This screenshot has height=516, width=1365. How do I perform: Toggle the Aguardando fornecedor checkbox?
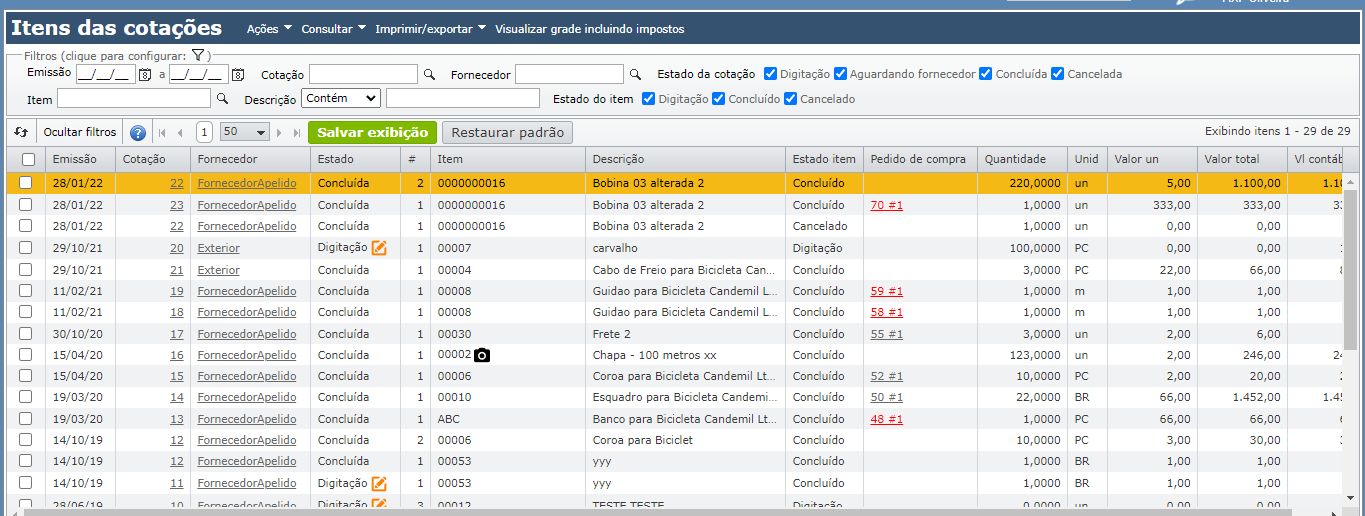[840, 74]
